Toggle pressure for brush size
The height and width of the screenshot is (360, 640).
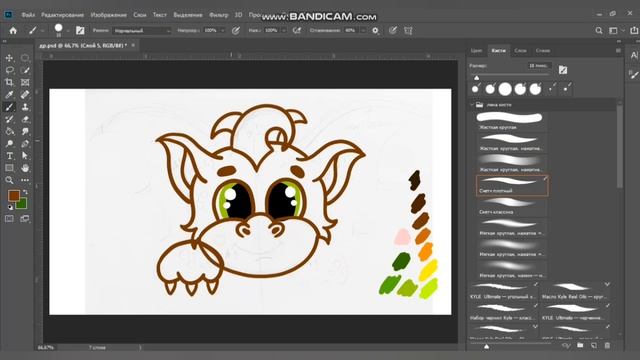pyautogui.click(x=393, y=31)
